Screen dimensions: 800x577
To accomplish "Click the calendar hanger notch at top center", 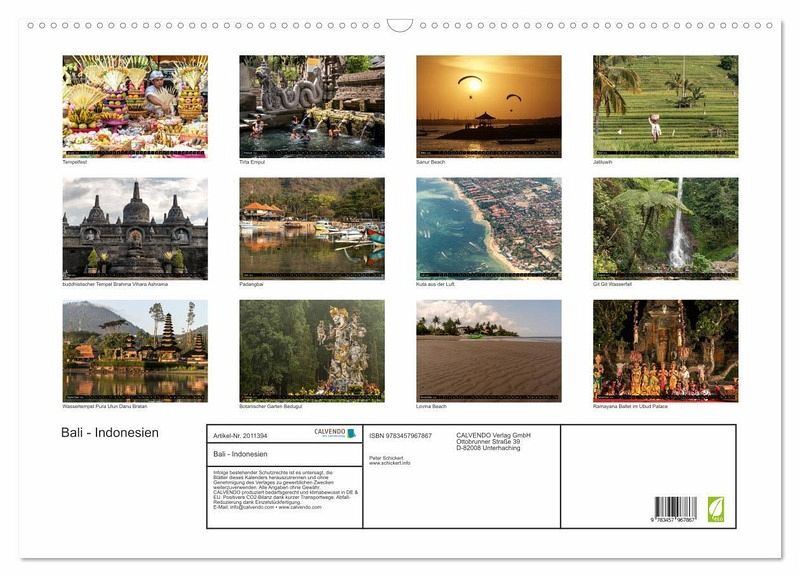I will pyautogui.click(x=400, y=24).
